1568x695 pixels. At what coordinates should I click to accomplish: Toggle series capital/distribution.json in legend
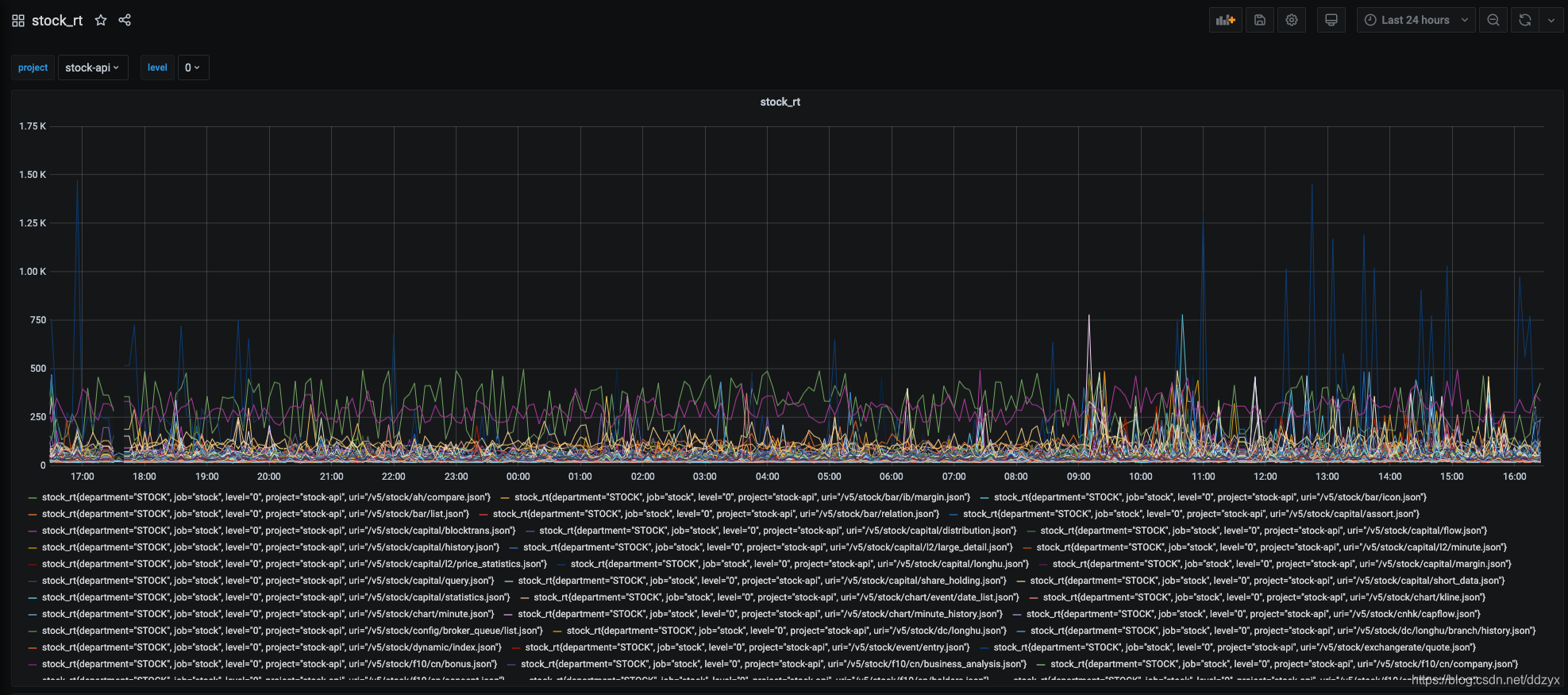778,531
